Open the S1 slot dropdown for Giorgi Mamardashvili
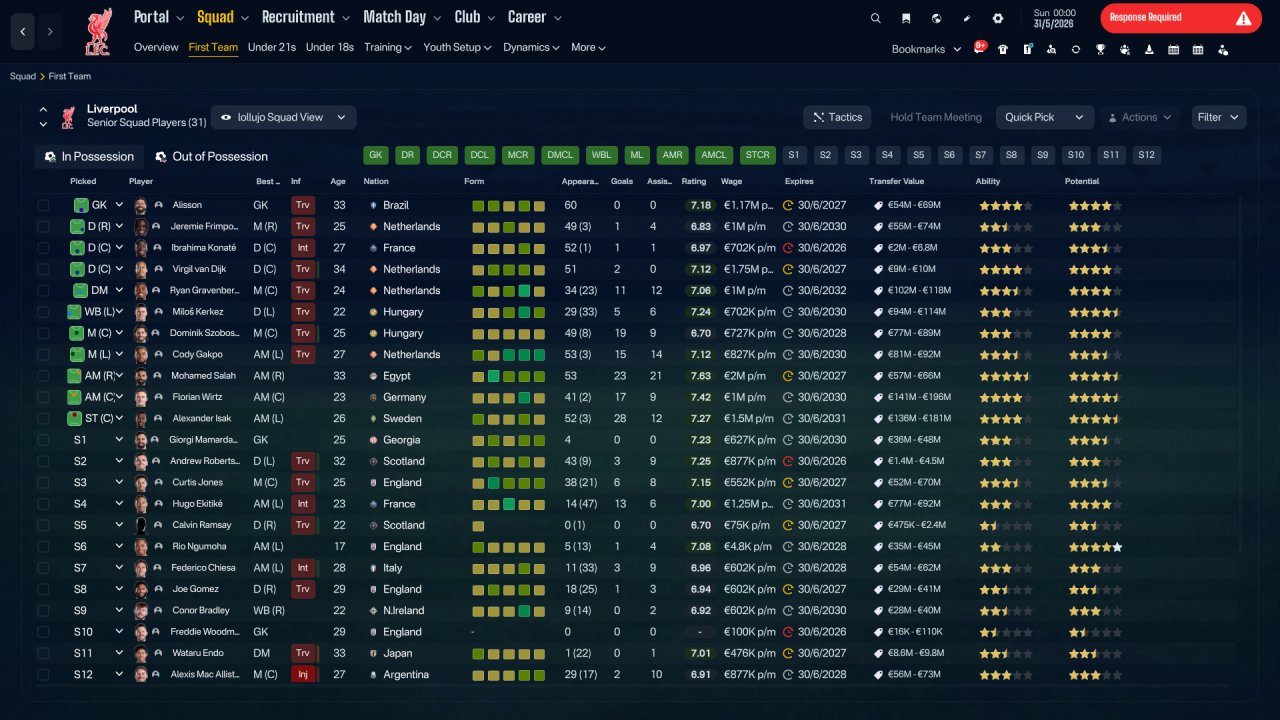 pyautogui.click(x=120, y=439)
